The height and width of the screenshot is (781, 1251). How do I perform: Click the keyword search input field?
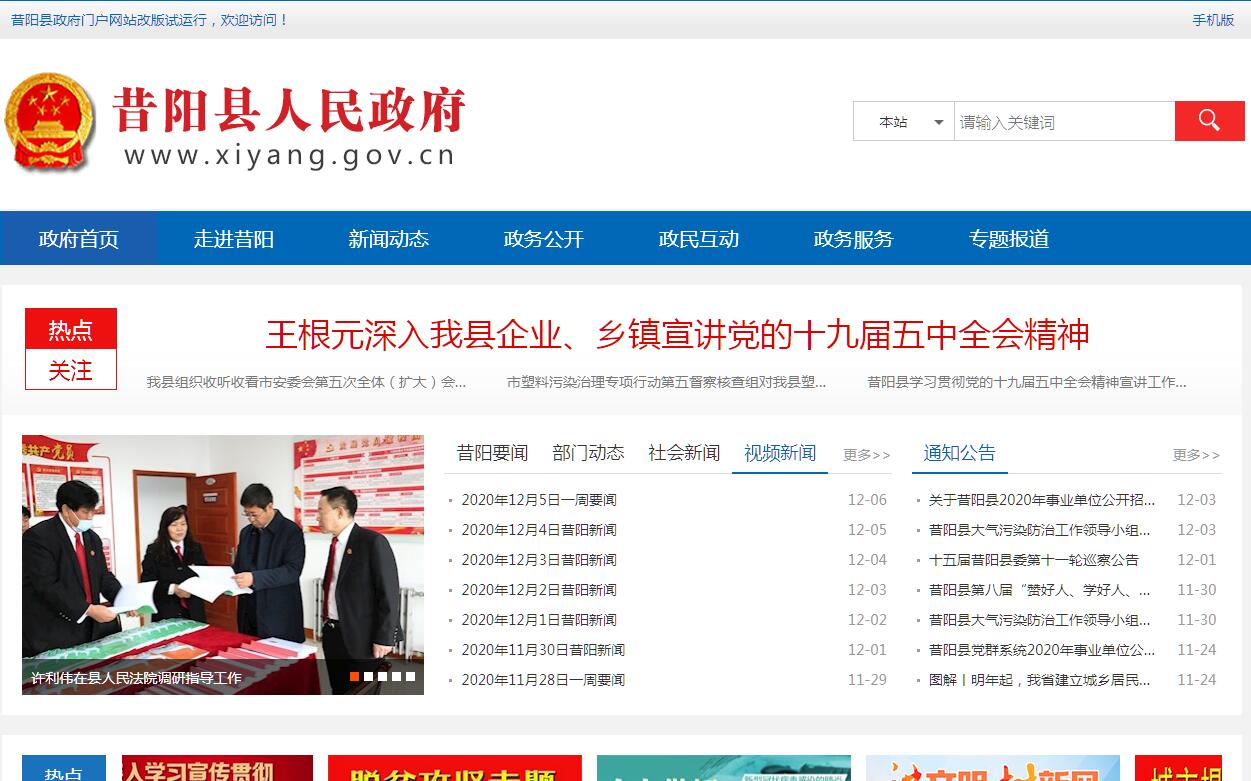[1060, 120]
